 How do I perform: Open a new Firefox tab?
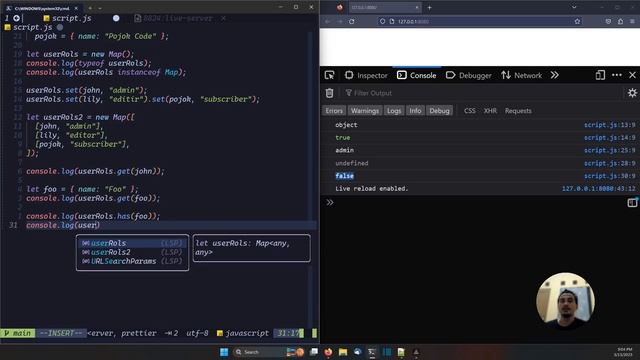tap(429, 7)
